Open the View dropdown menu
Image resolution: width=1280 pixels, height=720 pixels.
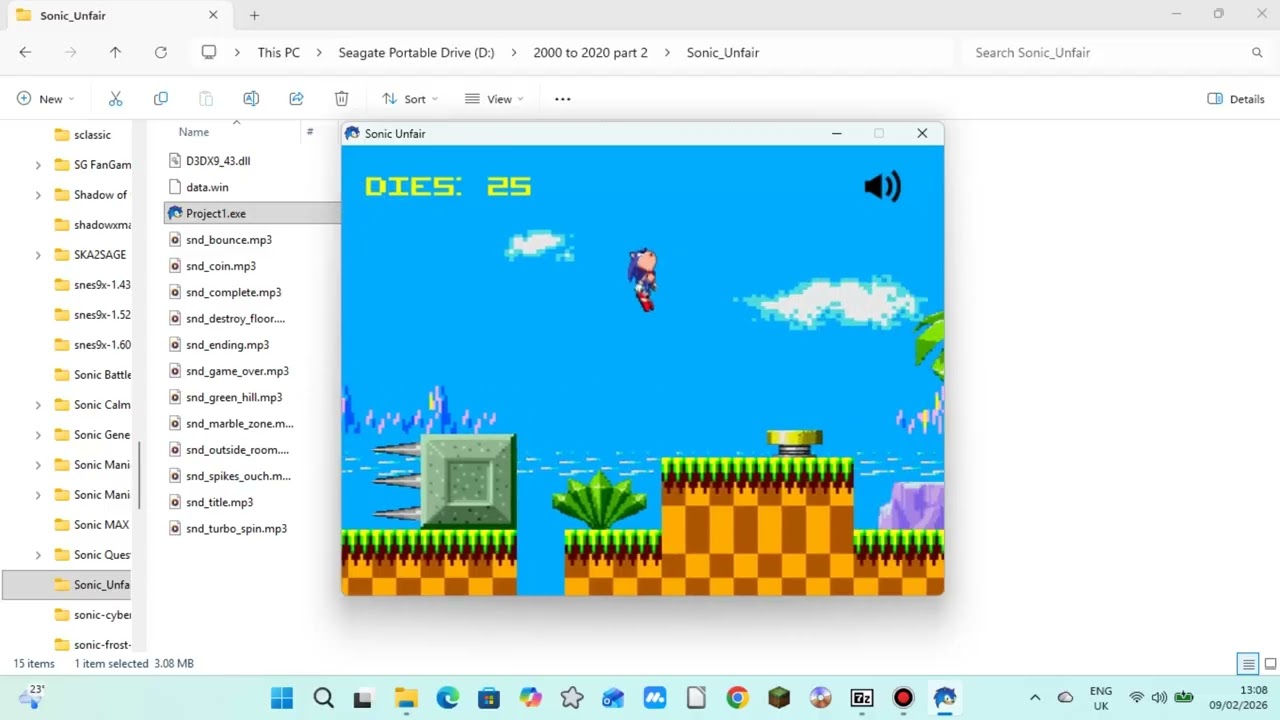click(494, 99)
